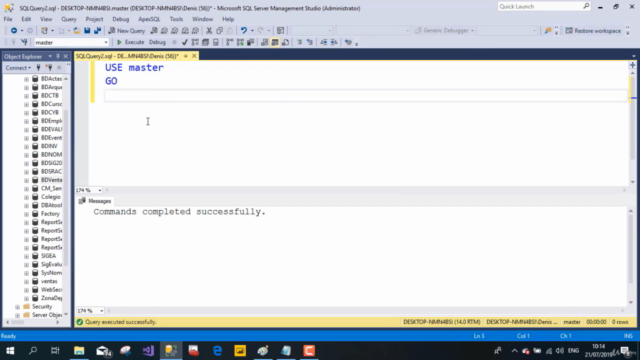Expand the Factory database node
Screen dimensions: 640x360
click(27, 214)
